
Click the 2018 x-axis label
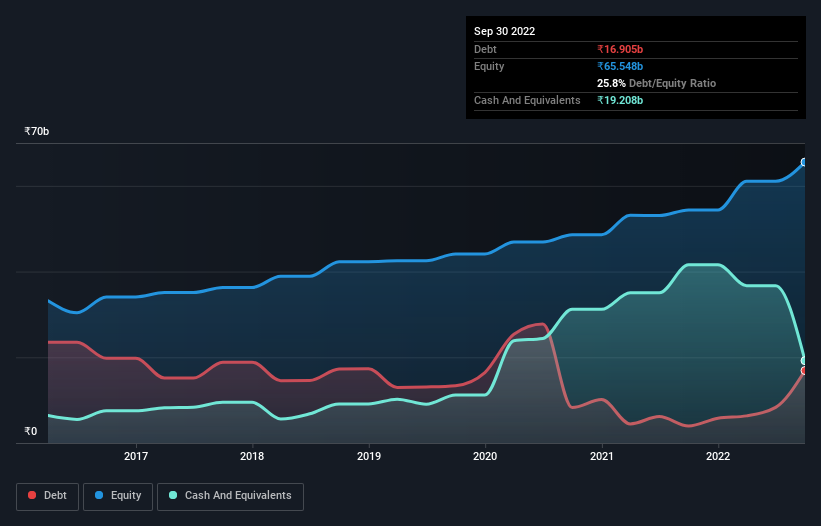pyautogui.click(x=252, y=456)
